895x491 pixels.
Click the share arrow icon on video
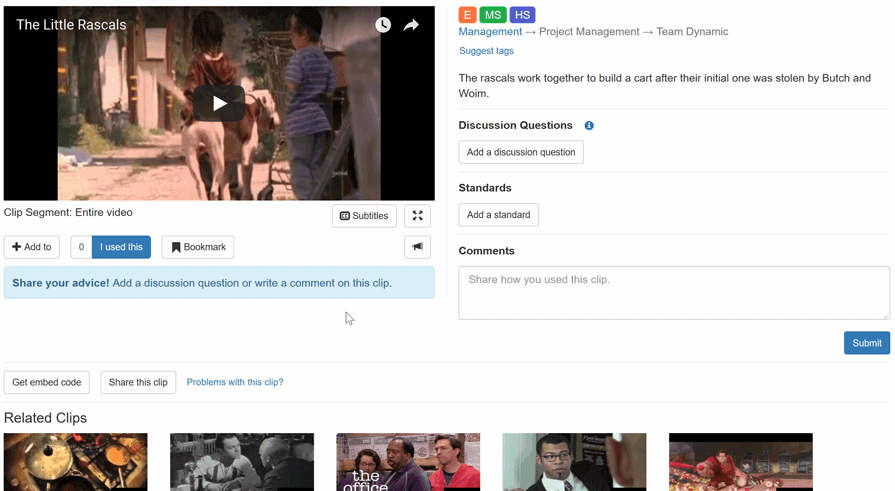(411, 25)
